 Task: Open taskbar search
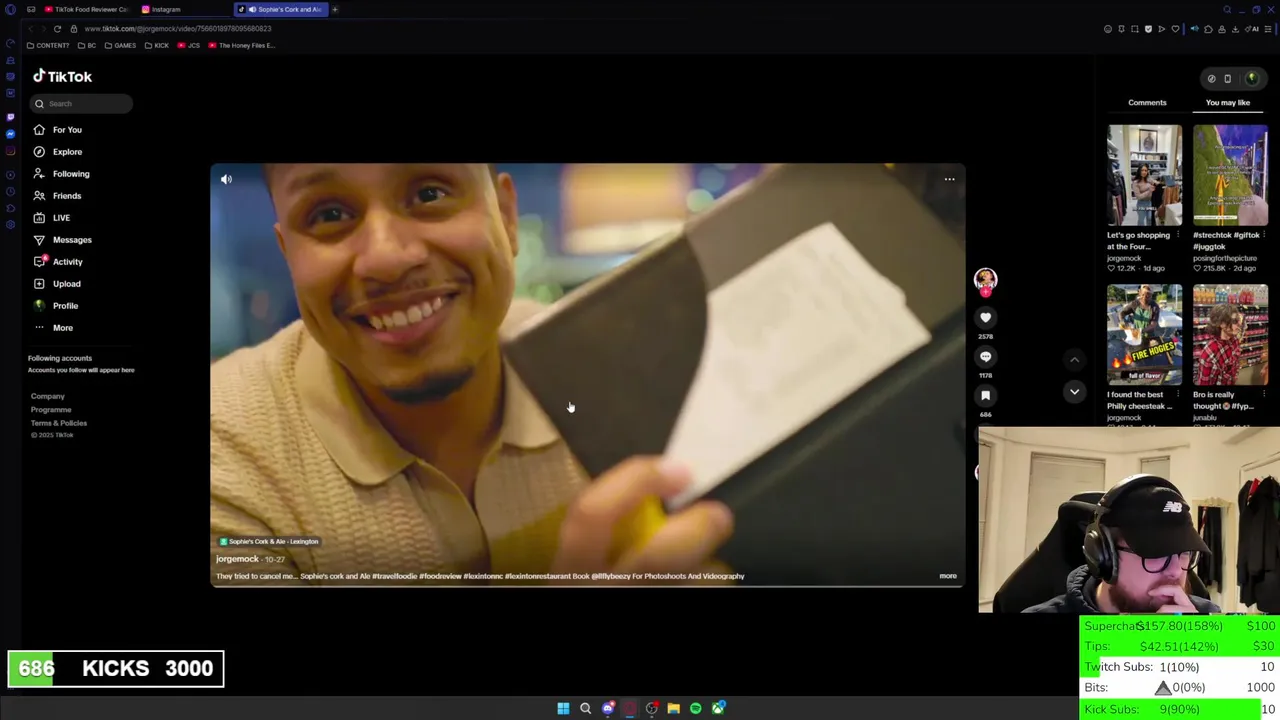point(585,708)
